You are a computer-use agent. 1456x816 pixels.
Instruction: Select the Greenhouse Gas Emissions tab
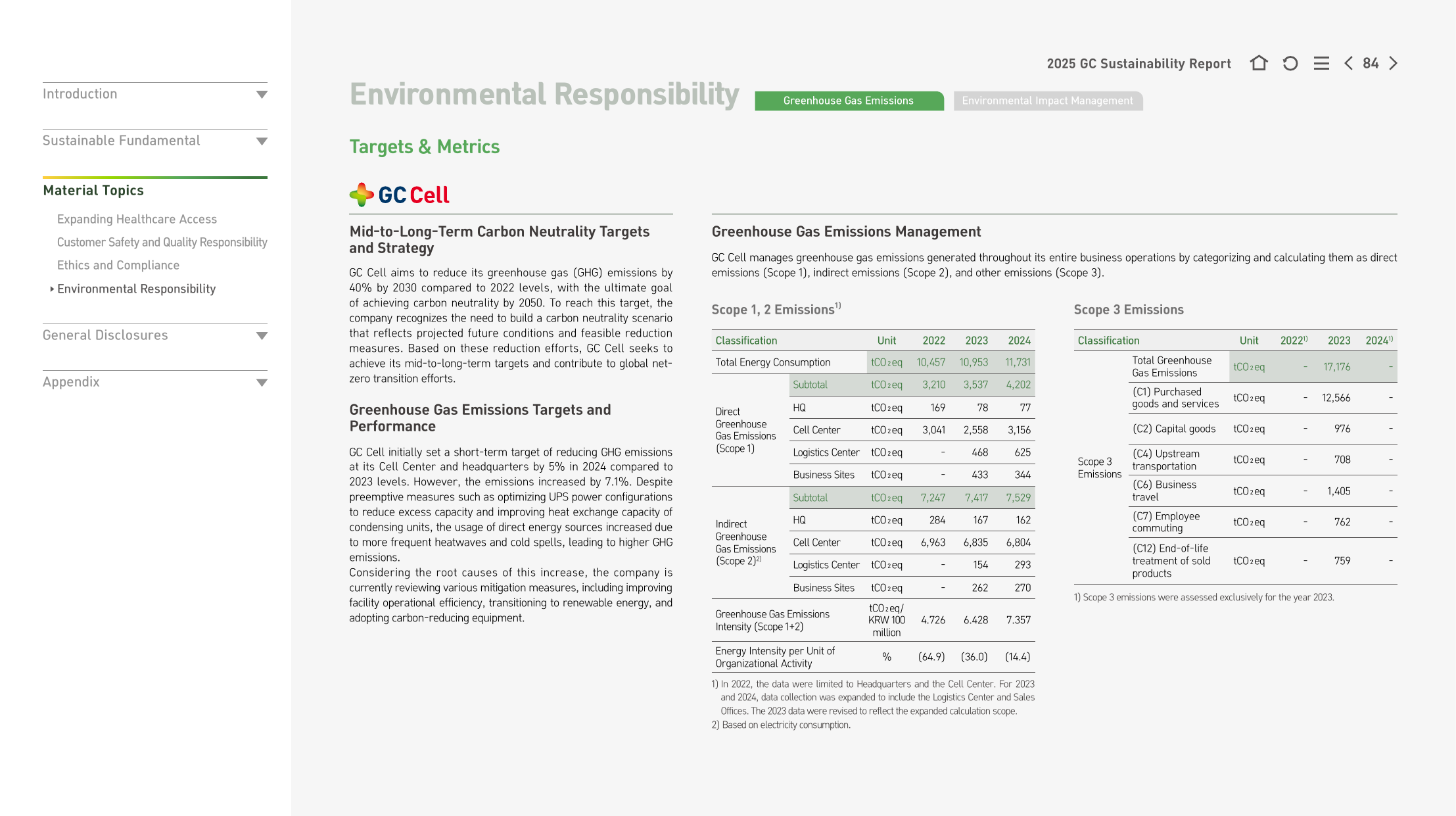pyautogui.click(x=849, y=101)
